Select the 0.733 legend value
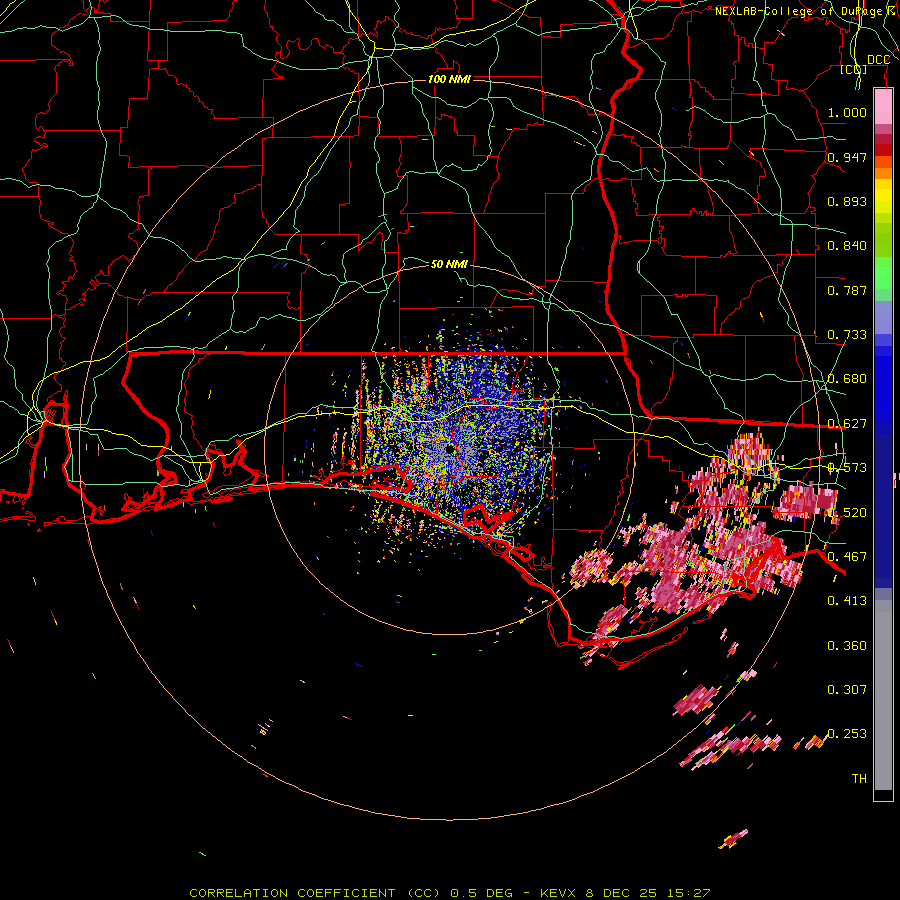This screenshot has height=900, width=900. tap(847, 335)
